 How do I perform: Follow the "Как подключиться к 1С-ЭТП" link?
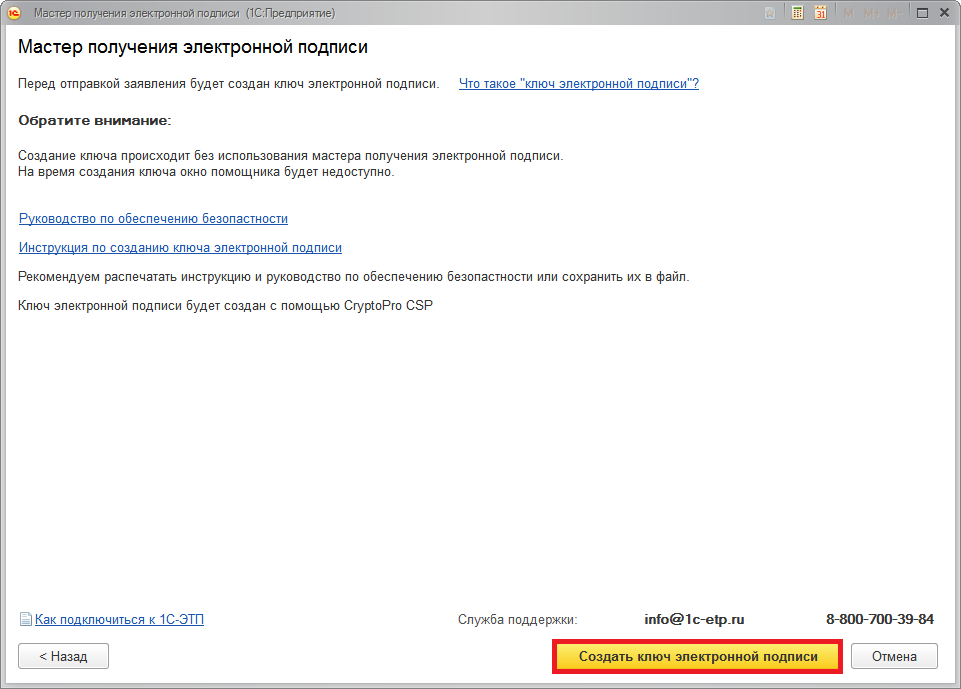(x=119, y=620)
